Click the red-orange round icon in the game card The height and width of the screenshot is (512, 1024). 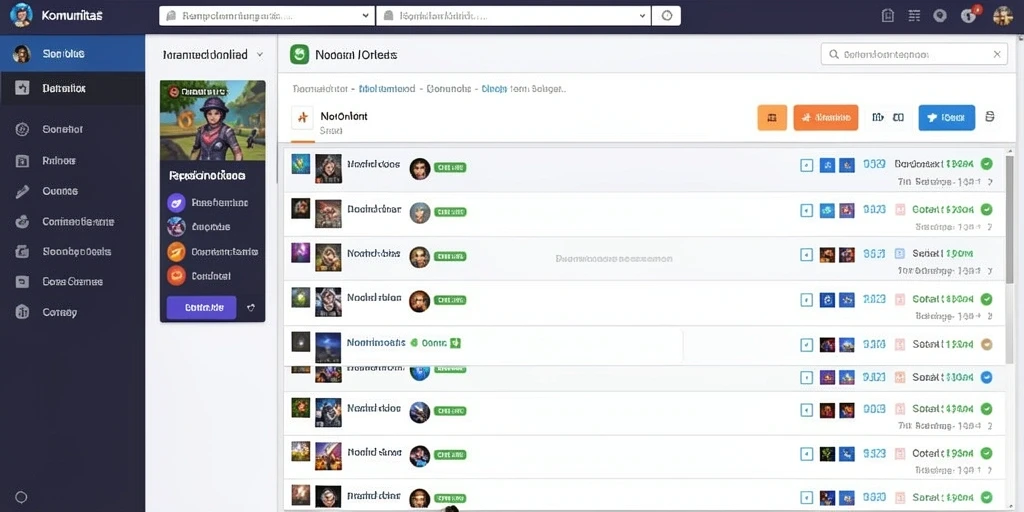pos(176,276)
